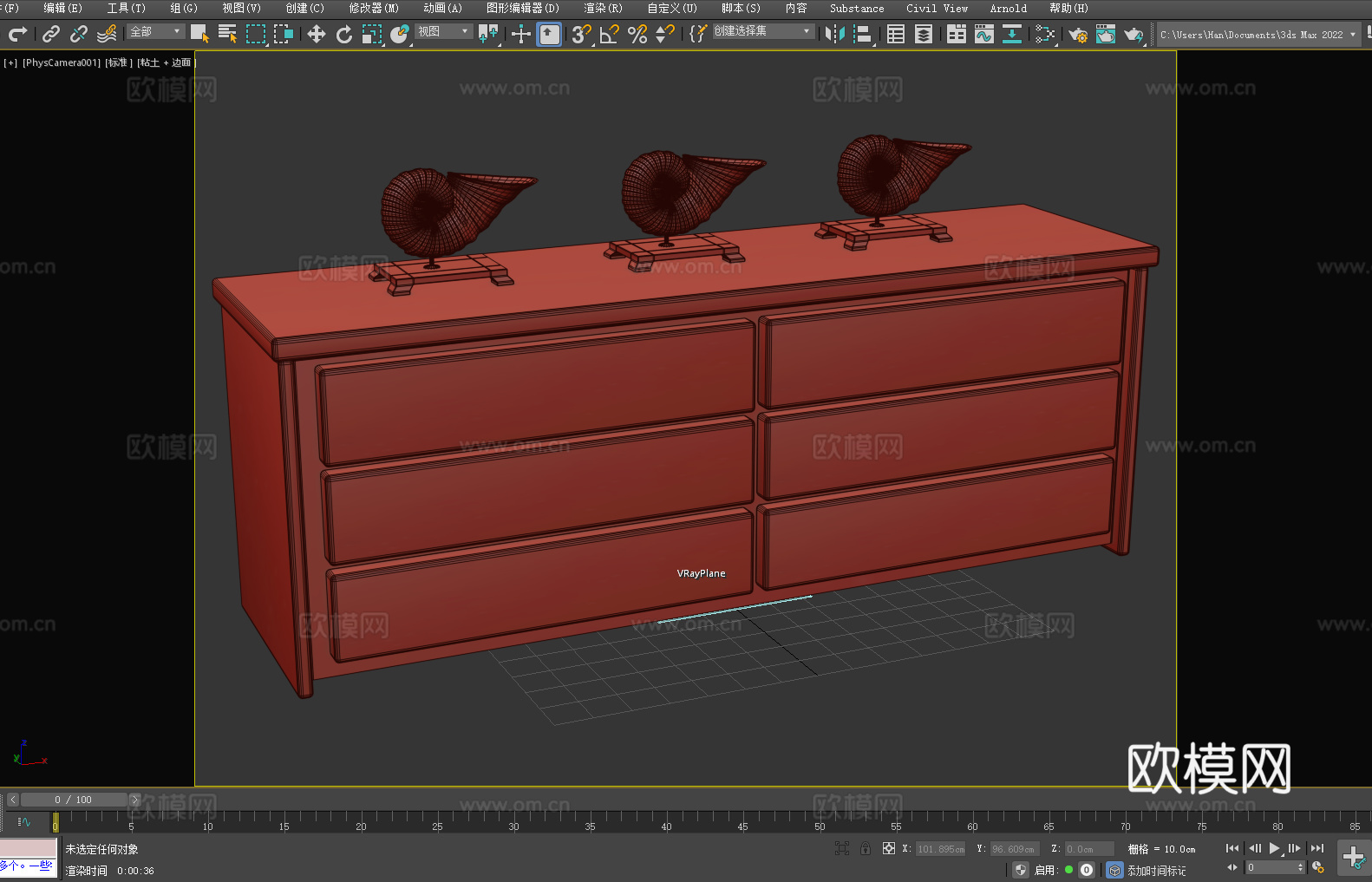
Task: Open the Scene Explorer toggle
Action: 896,34
